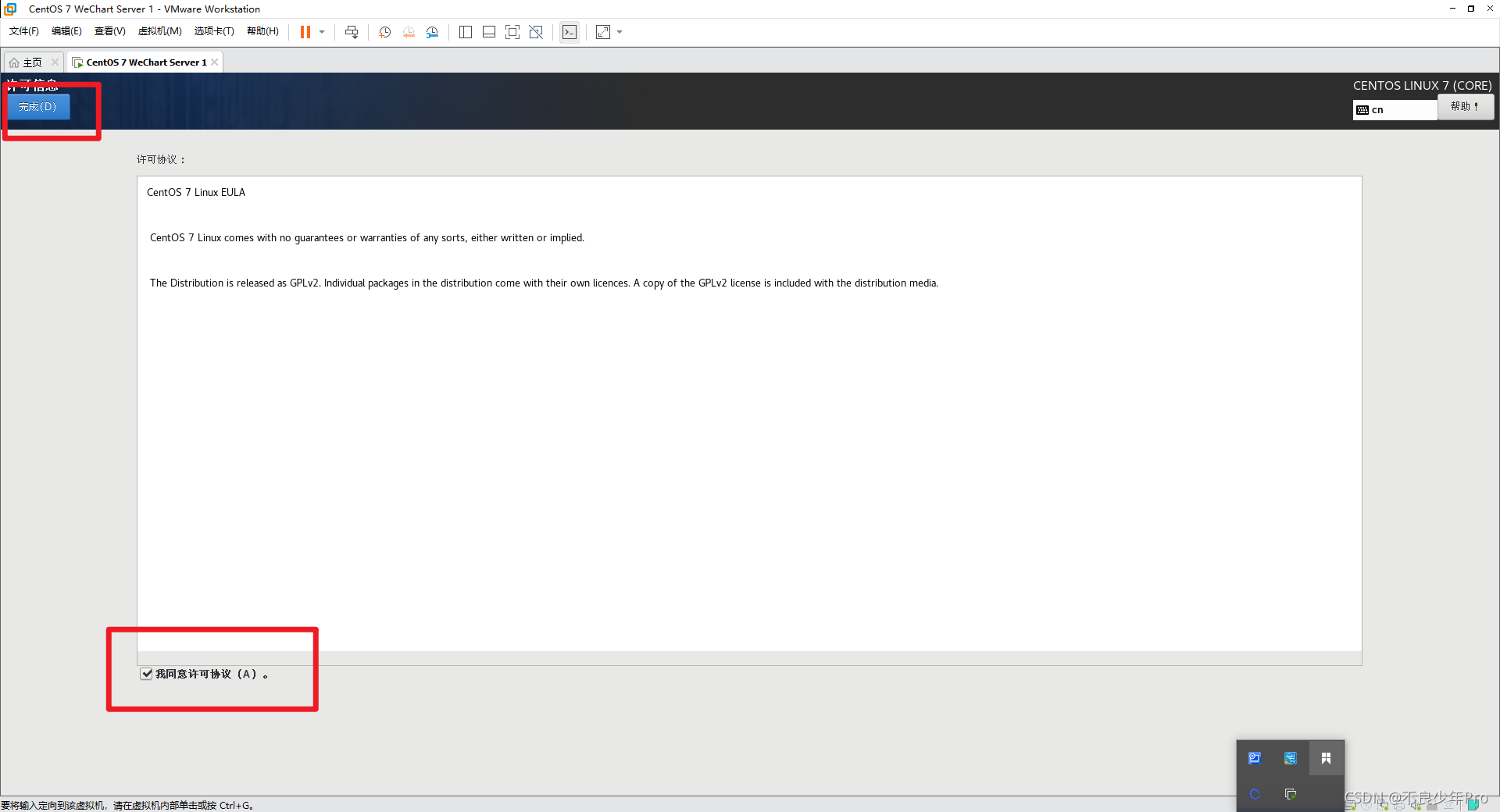Send Ctrl+Alt+Del to the virtual machine

pos(352,32)
